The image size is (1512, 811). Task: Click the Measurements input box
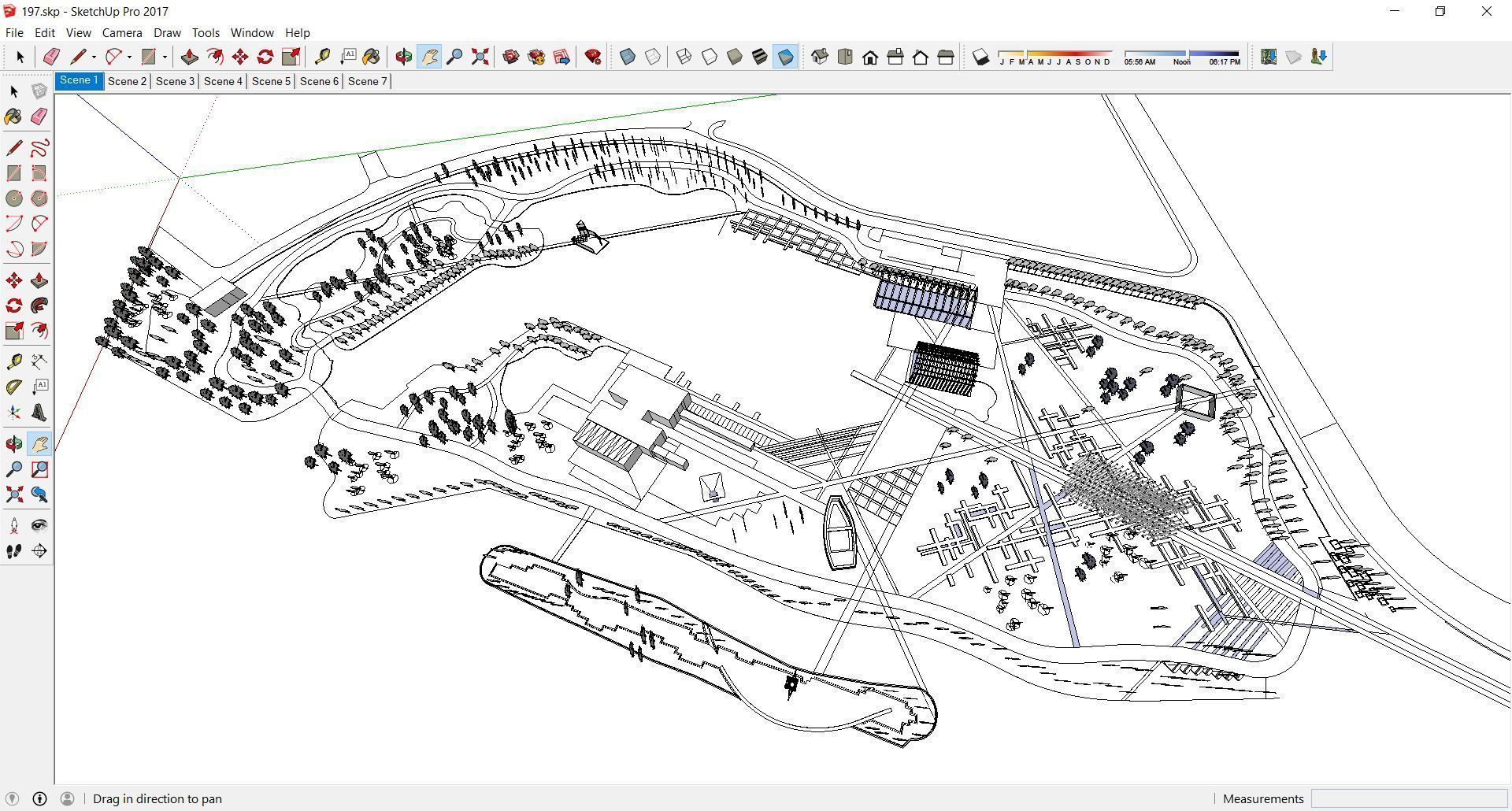click(1408, 798)
